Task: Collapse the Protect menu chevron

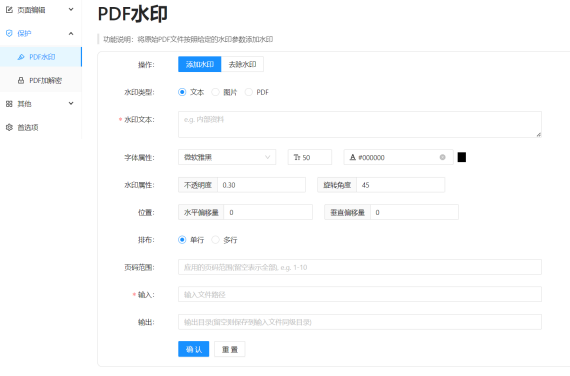Action: point(71,33)
